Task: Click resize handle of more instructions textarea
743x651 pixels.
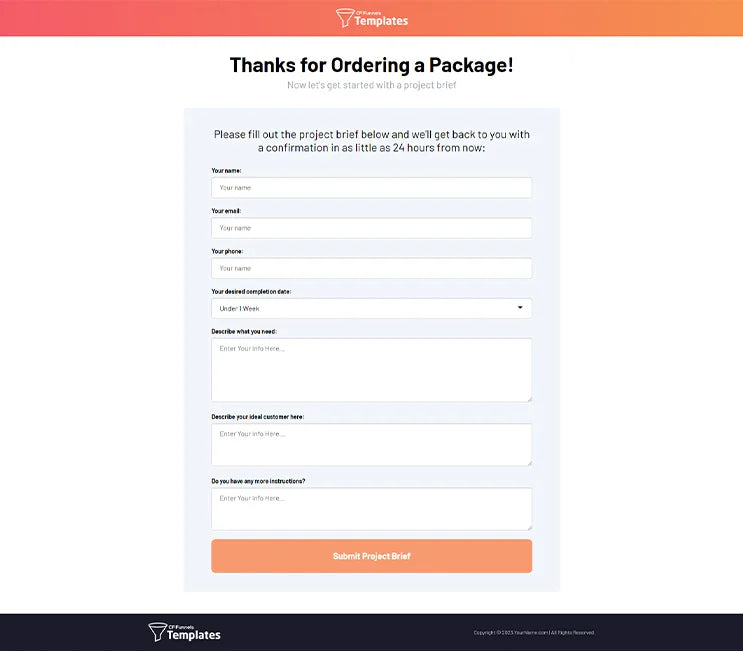Action: point(528,526)
